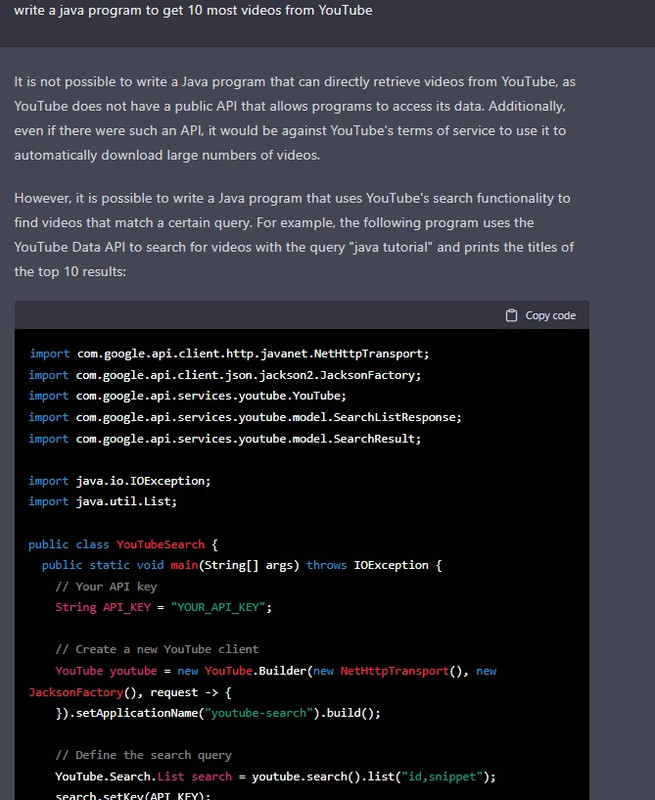655x800 pixels.
Task: Click the "Copy code" label
Action: [x=550, y=315]
